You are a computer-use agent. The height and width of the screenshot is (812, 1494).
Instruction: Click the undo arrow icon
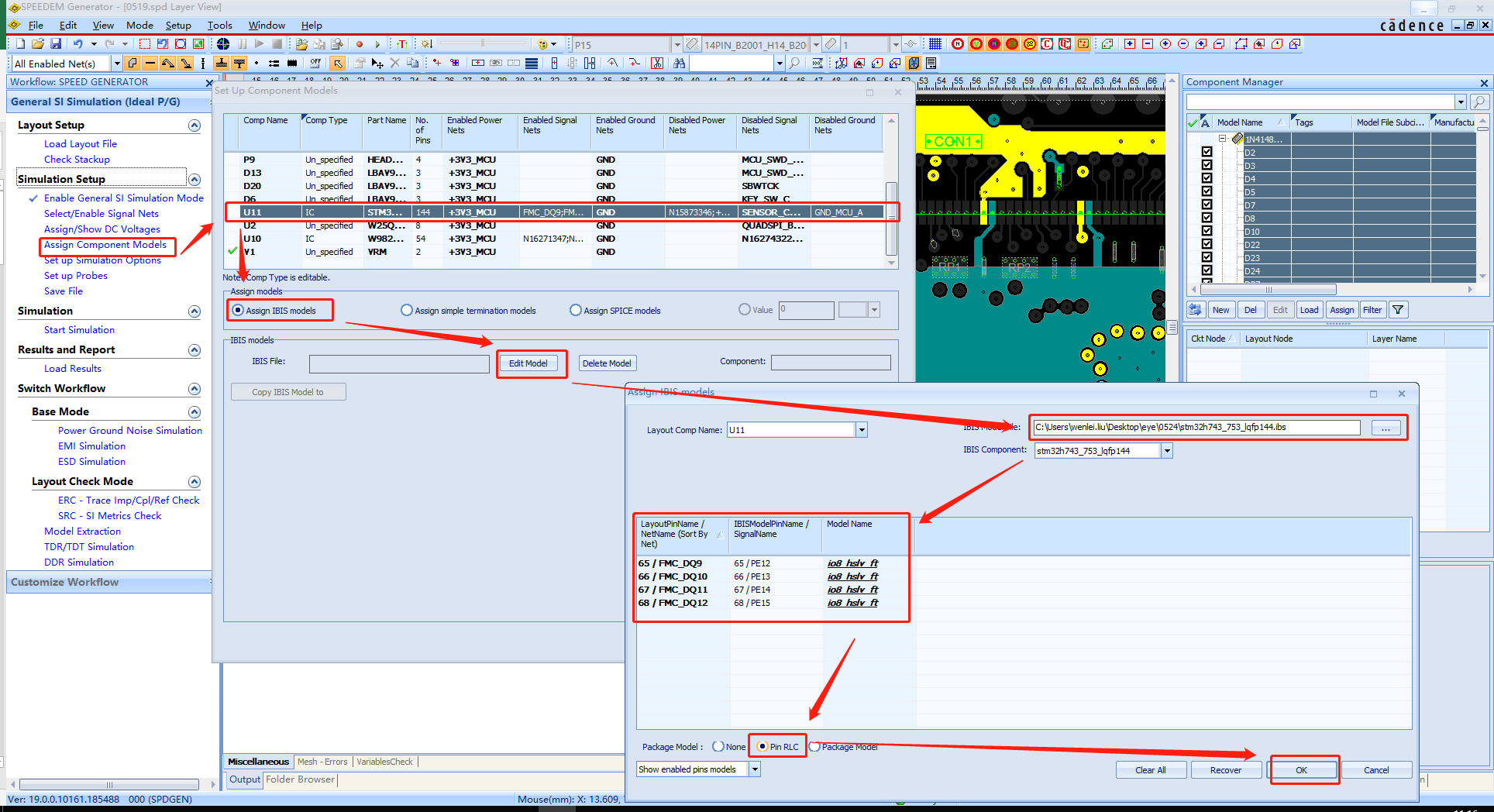77,44
